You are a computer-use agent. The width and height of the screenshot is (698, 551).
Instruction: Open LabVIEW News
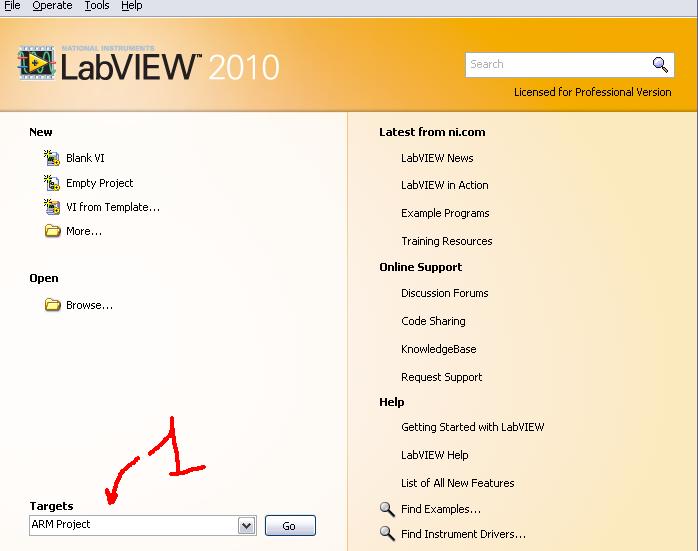(437, 158)
